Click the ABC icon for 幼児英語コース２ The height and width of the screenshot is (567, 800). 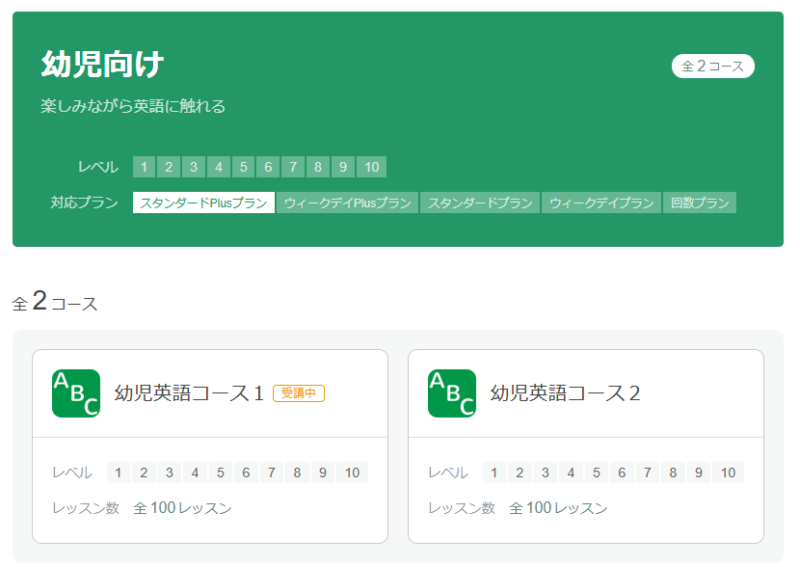click(452, 393)
